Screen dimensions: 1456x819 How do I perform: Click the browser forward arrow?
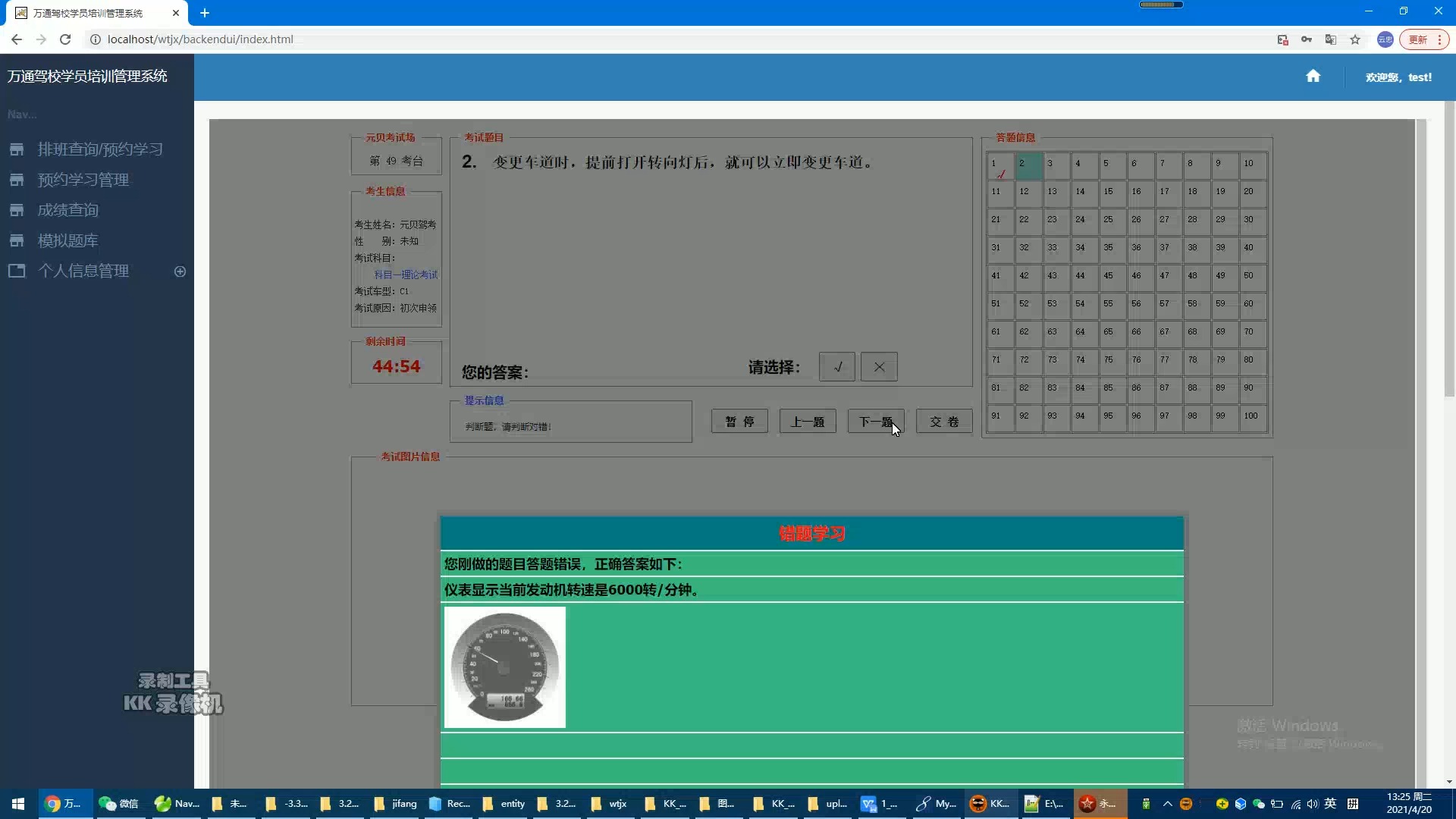click(x=41, y=39)
